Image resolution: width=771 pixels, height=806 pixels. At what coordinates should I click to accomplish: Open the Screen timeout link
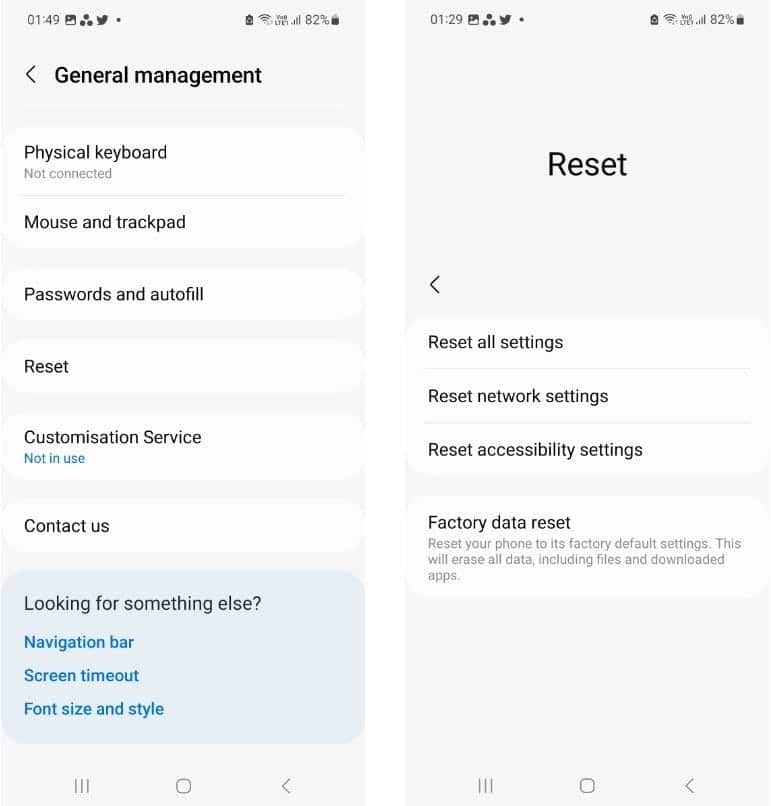[x=81, y=675]
